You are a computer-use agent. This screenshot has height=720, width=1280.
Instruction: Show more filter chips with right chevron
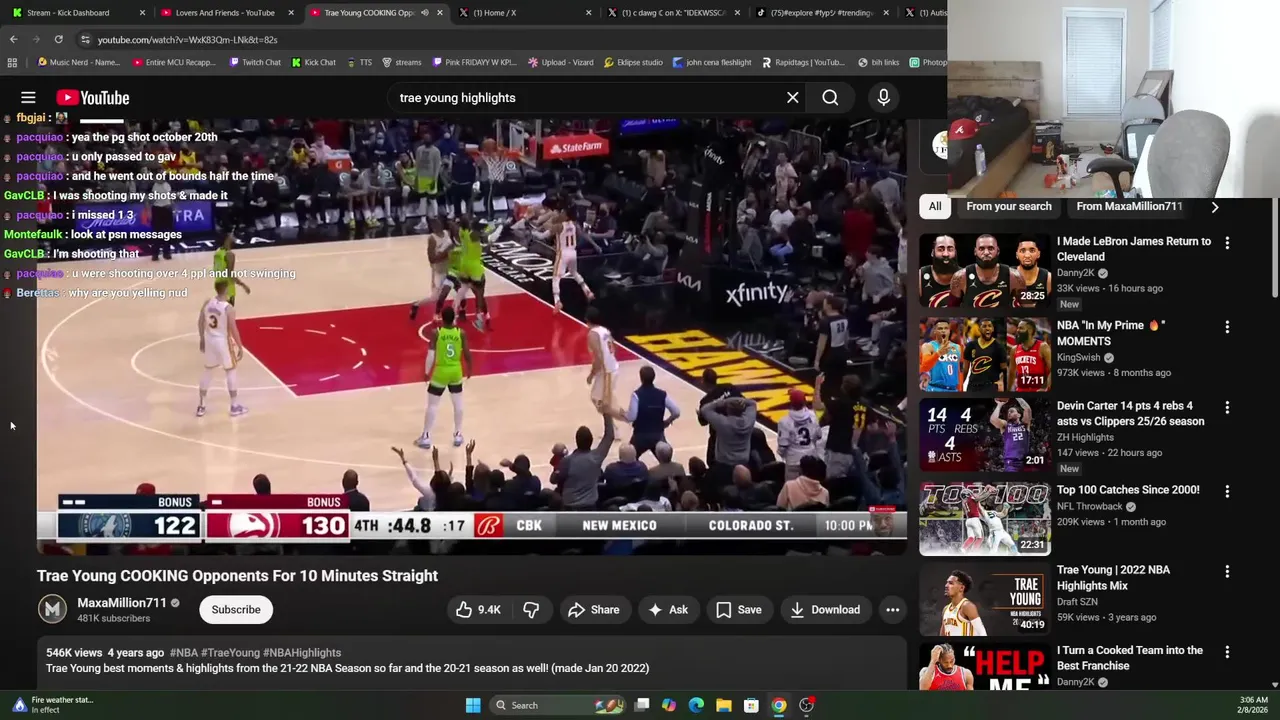click(1214, 207)
